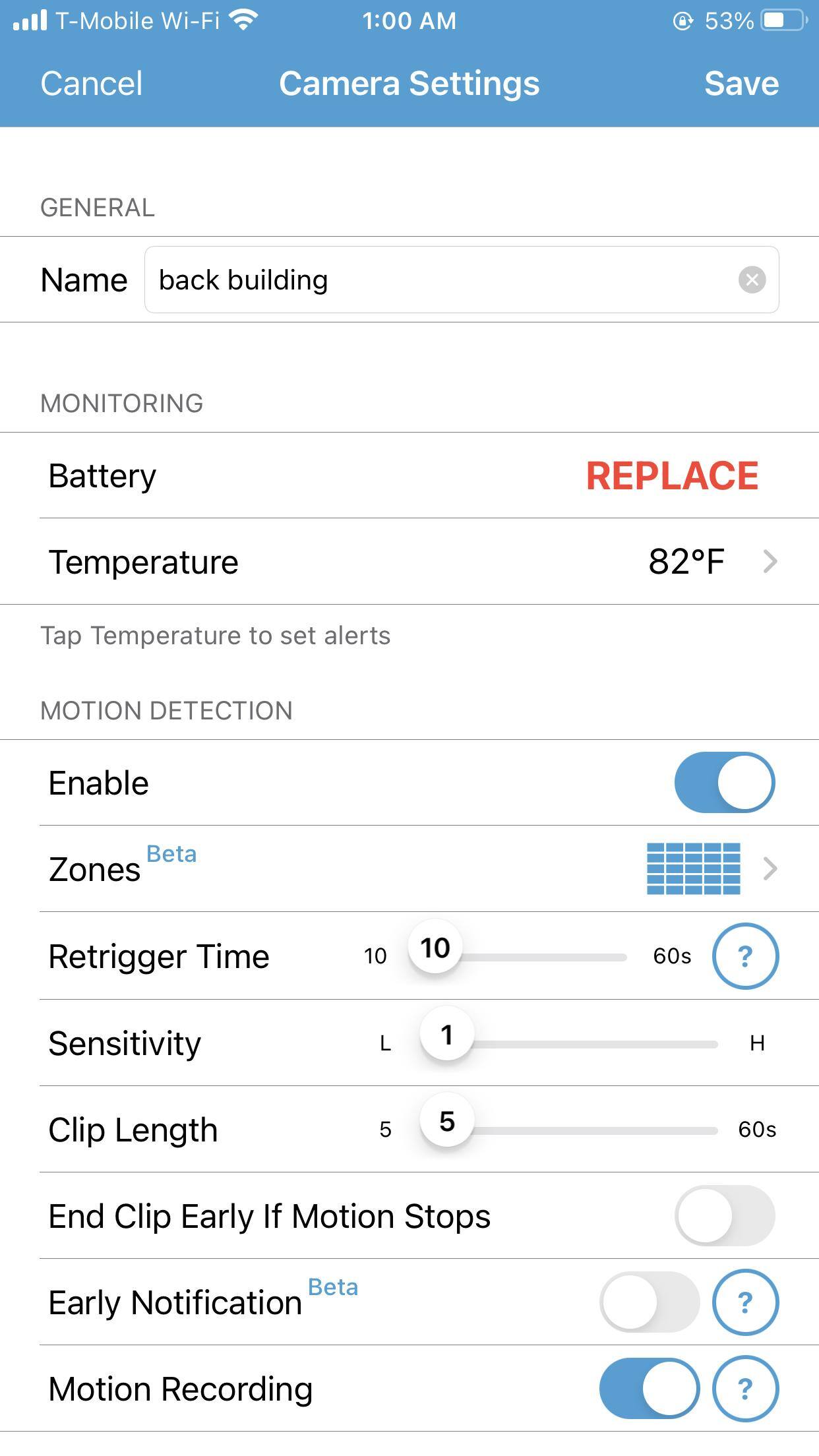The width and height of the screenshot is (819, 1456).
Task: Open Early Notification help info
Action: (x=745, y=1302)
